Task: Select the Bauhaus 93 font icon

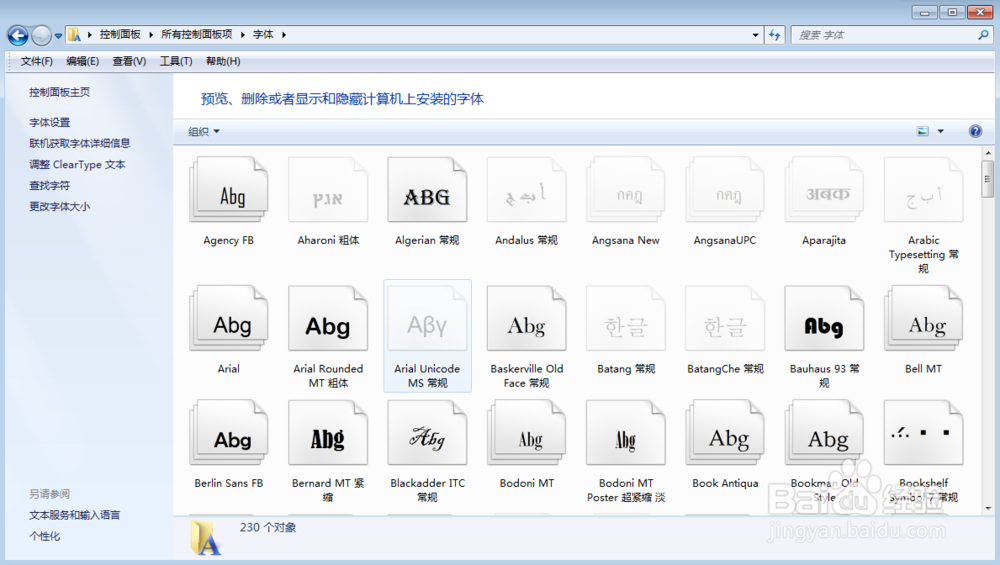Action: (x=824, y=319)
